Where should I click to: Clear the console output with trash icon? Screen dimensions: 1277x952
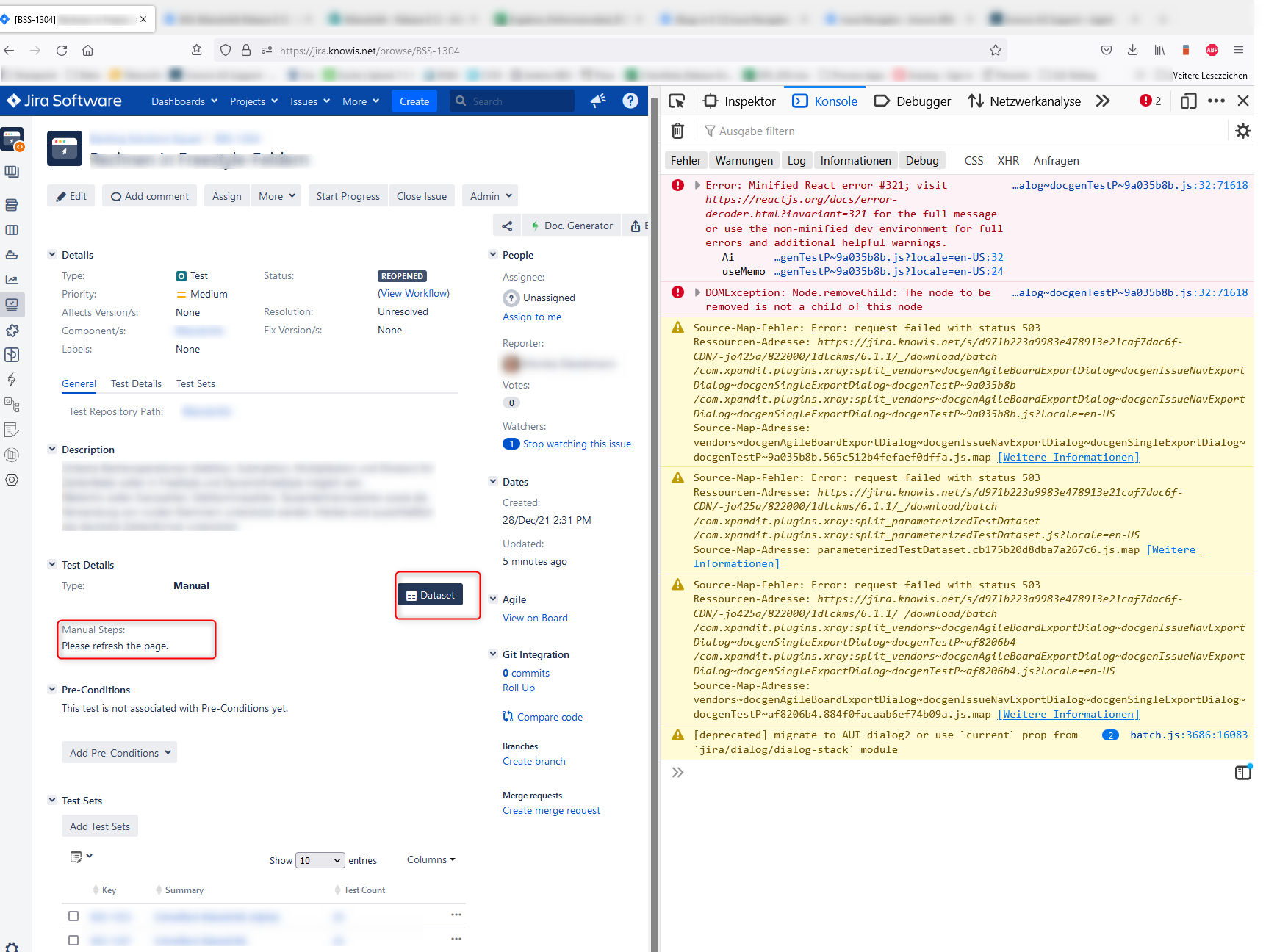click(x=677, y=130)
